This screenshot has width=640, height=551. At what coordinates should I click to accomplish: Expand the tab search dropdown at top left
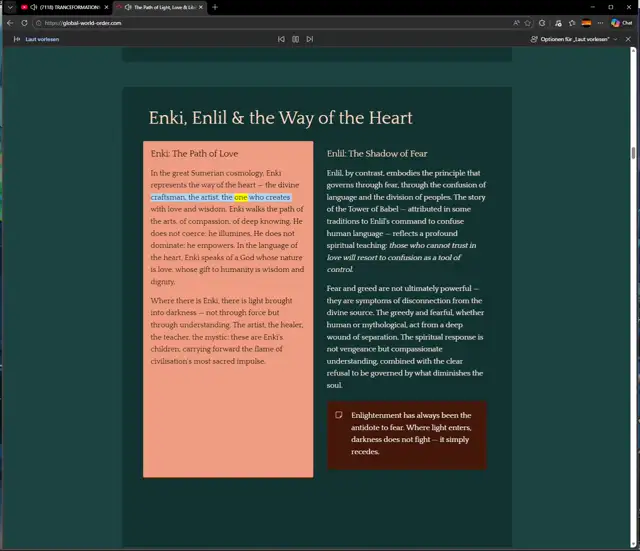tap(8, 7)
